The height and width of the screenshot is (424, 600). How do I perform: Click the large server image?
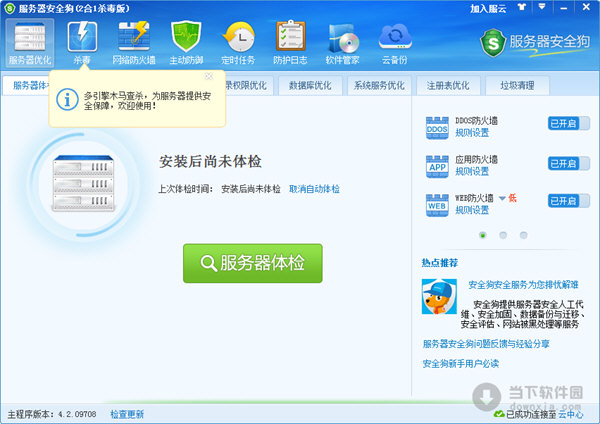[83, 184]
